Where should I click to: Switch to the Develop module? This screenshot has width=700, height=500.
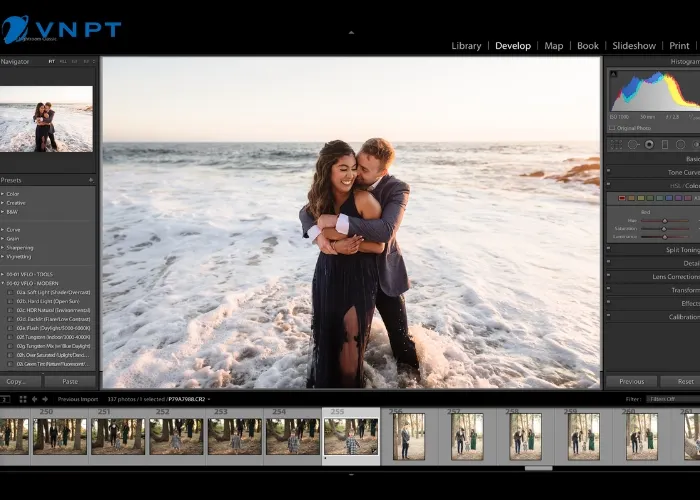(513, 46)
